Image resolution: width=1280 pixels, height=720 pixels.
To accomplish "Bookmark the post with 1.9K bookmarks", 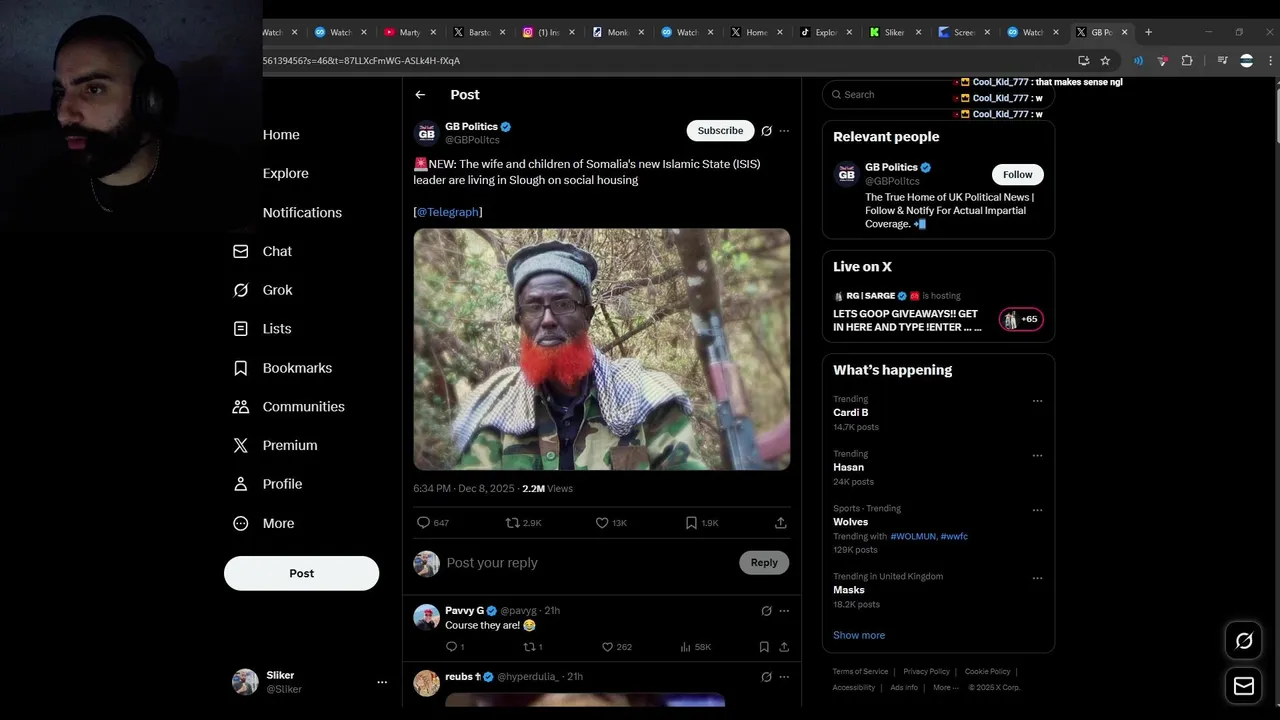I will [x=691, y=523].
